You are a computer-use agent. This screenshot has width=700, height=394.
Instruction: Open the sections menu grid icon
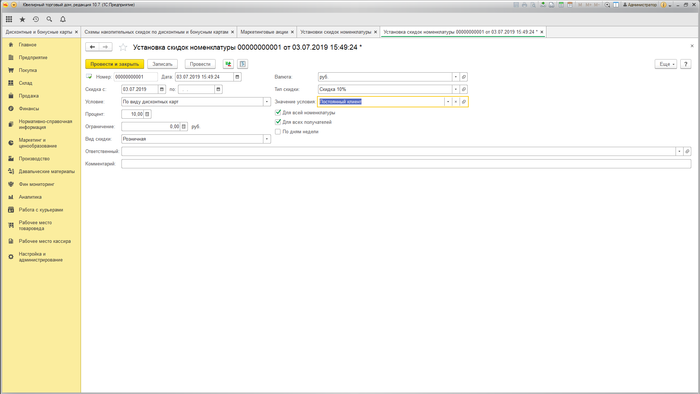tap(9, 19)
